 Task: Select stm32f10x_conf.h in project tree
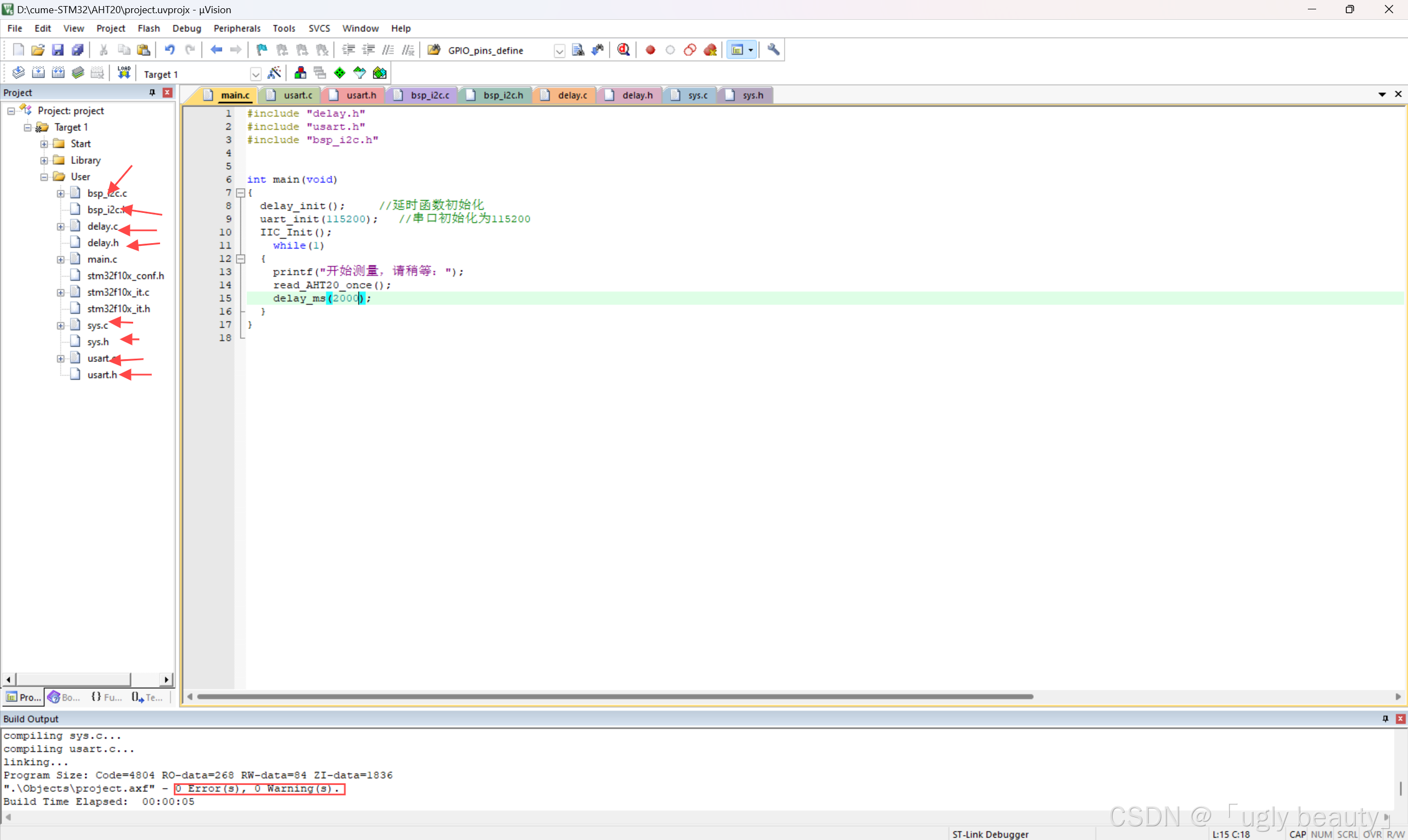125,276
